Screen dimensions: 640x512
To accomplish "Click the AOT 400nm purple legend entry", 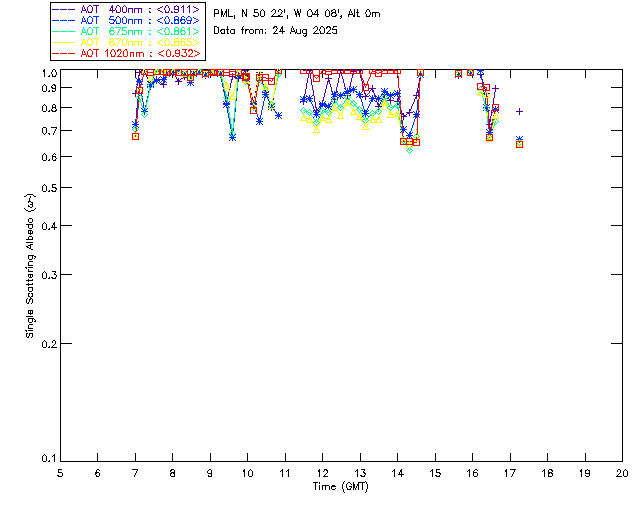I will [126, 9].
